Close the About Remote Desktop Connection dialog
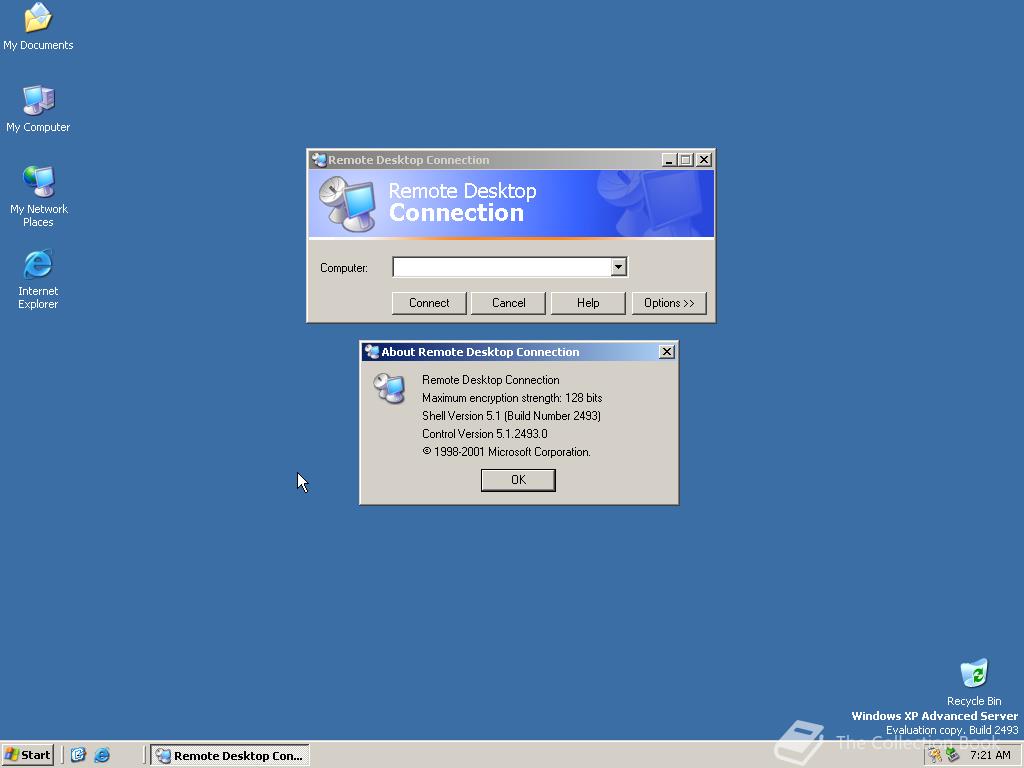1024x768 pixels. tap(667, 352)
